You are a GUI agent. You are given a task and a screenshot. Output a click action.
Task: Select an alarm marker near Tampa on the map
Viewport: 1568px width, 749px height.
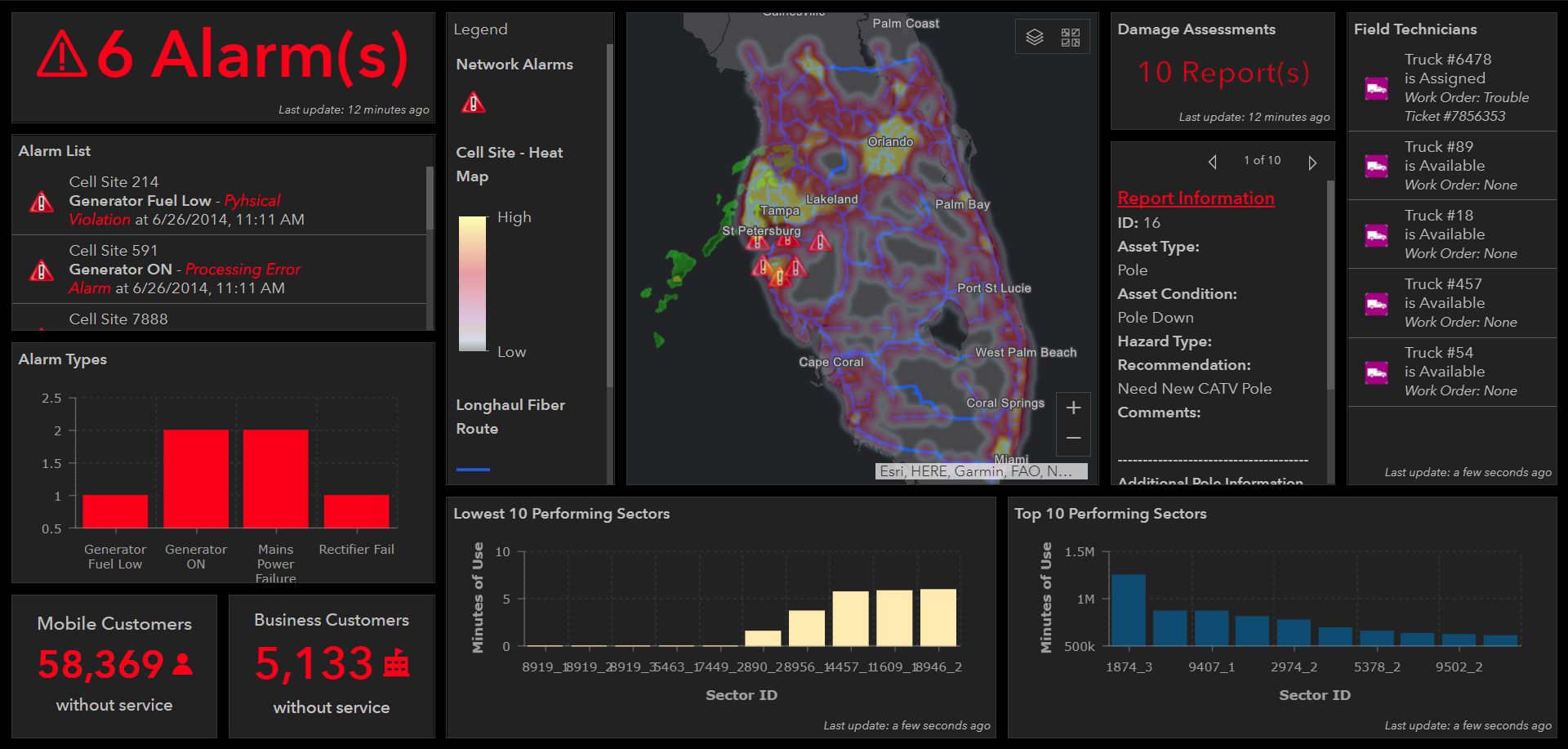coord(787,242)
